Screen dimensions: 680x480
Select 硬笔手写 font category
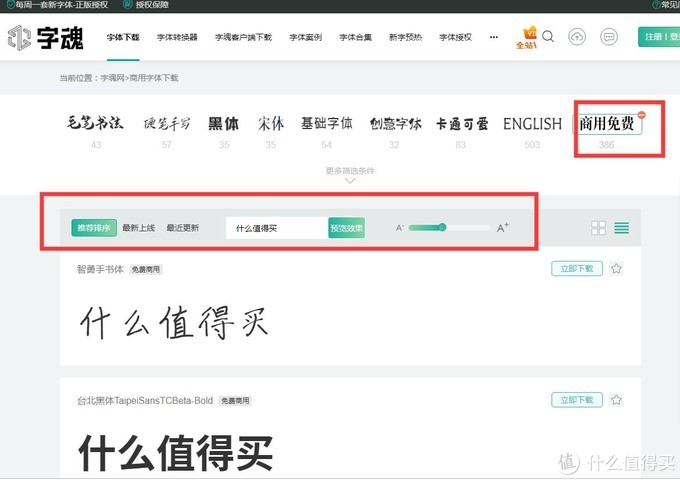167,124
